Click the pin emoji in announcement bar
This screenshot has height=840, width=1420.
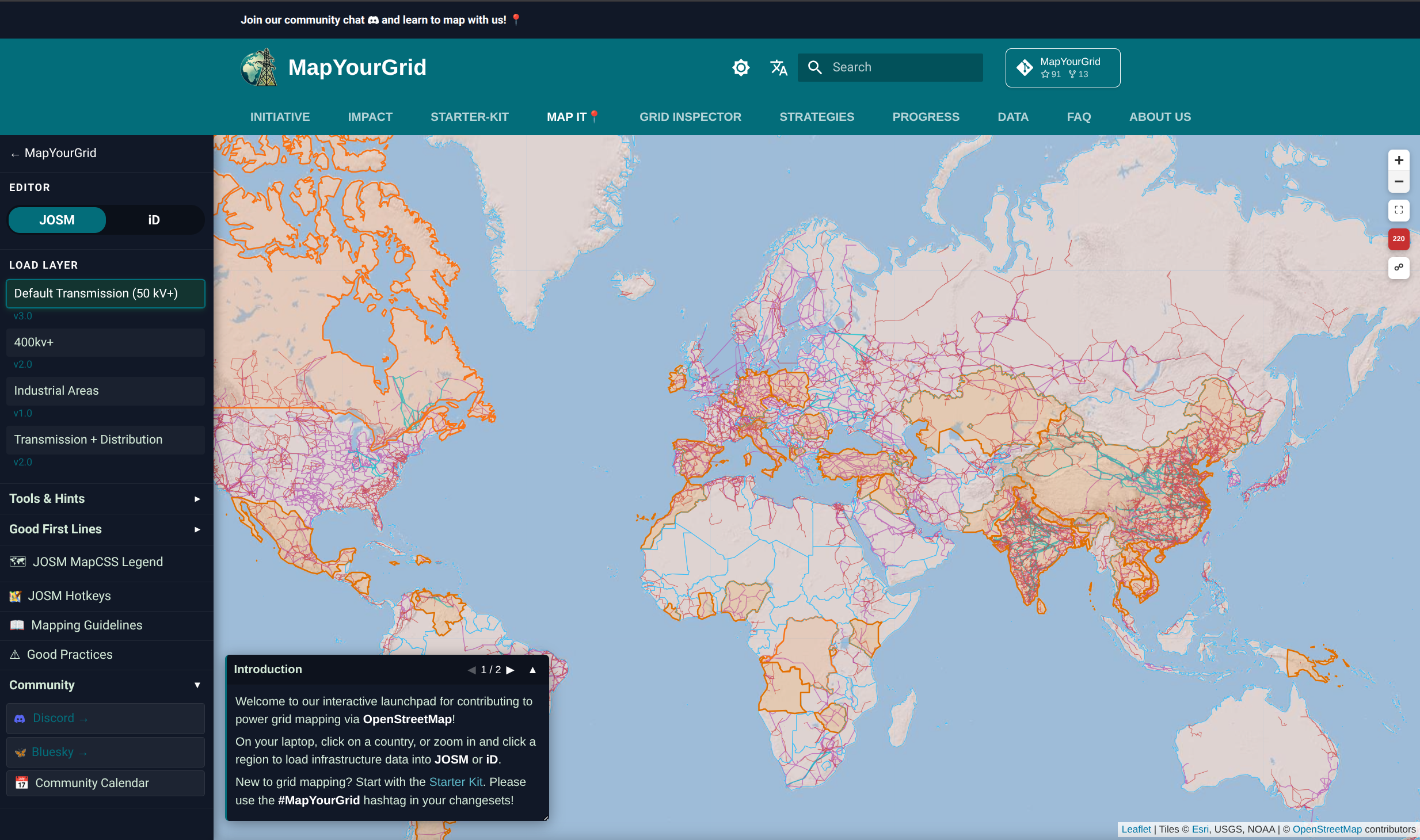point(516,20)
